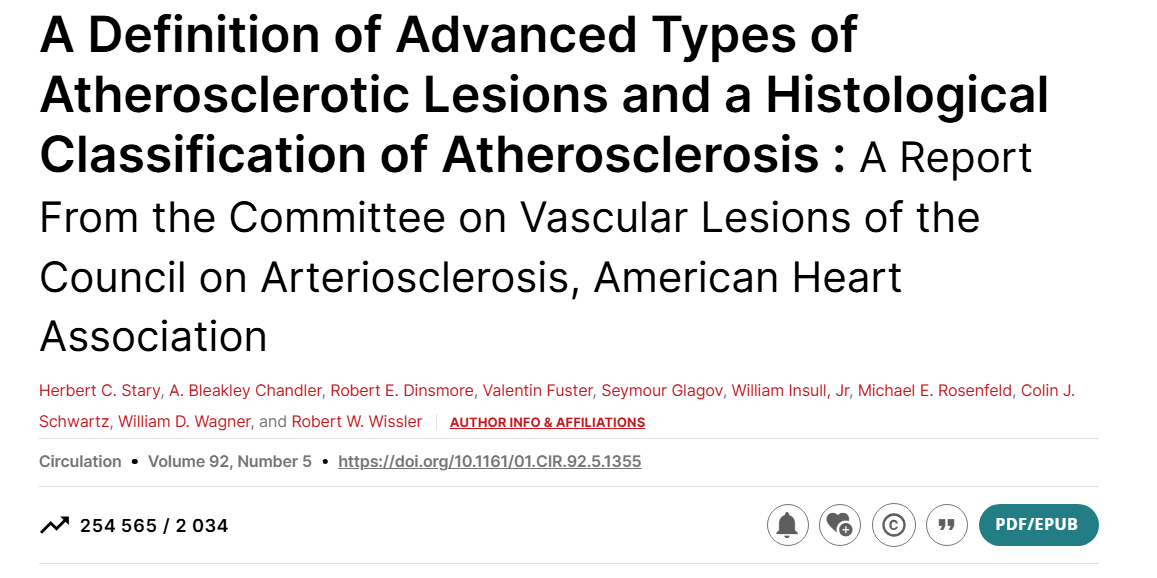Open the PDF/EPUB button
The width and height of the screenshot is (1157, 578).
(1038, 525)
